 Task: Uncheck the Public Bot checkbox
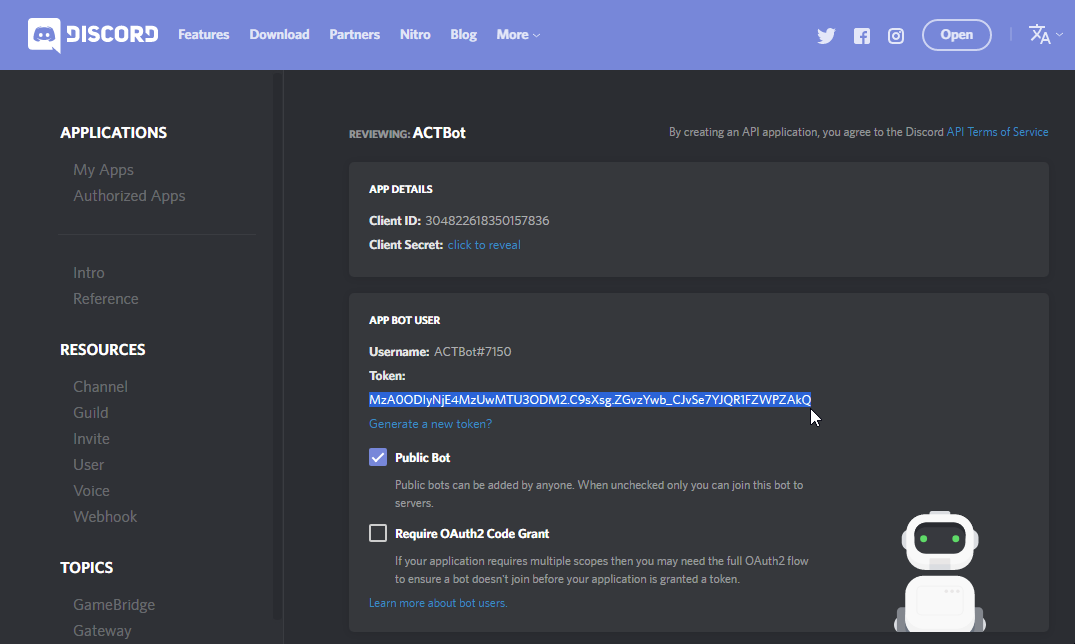pyautogui.click(x=378, y=457)
